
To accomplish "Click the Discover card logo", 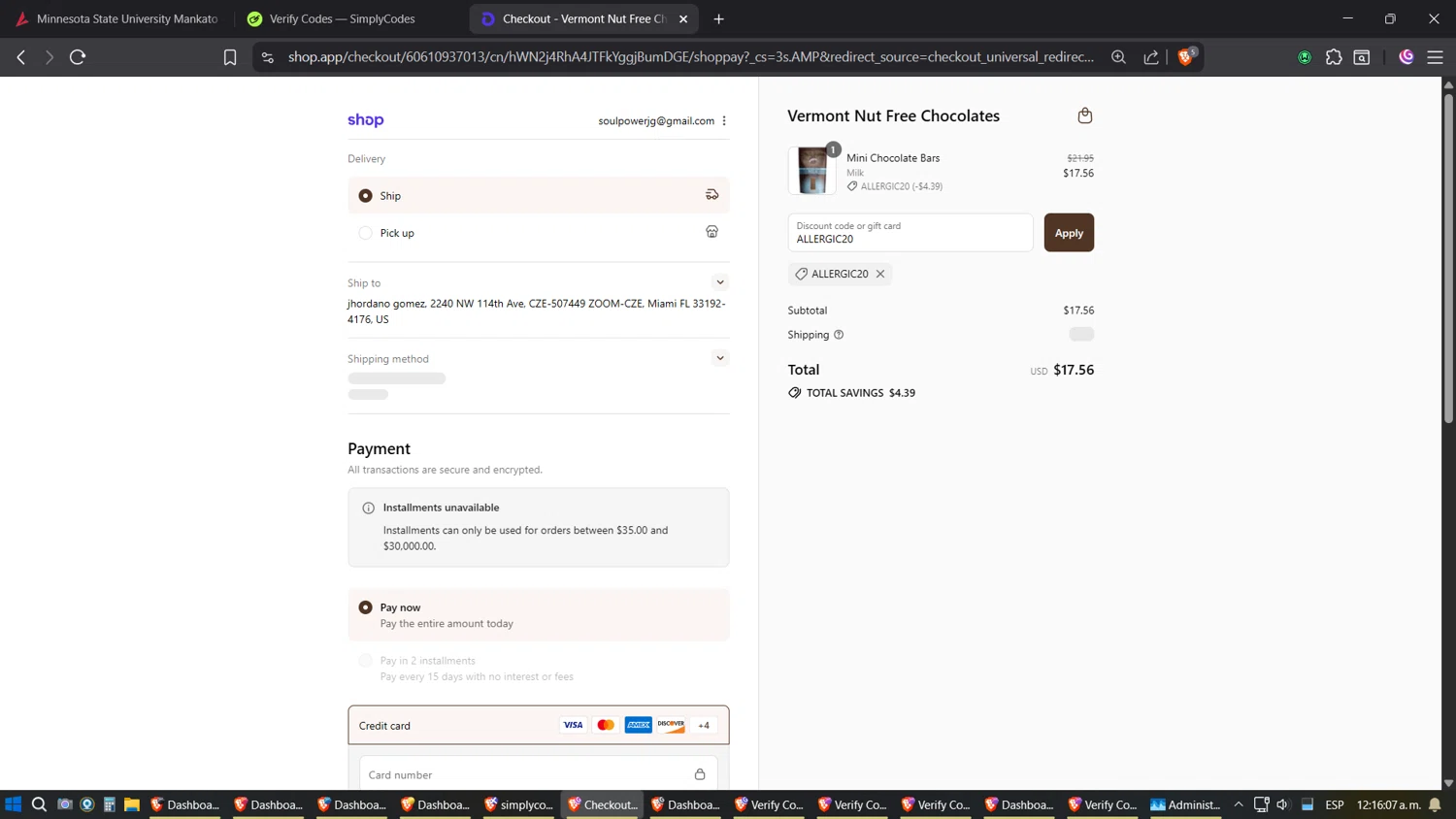I will click(671, 725).
